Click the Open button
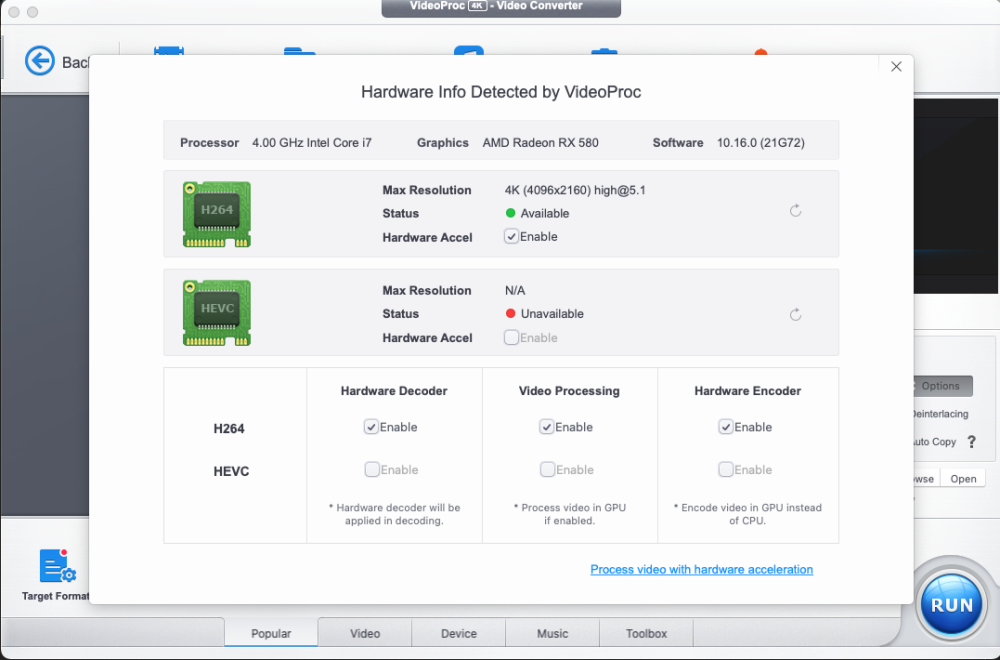The height and width of the screenshot is (660, 1000). [963, 479]
